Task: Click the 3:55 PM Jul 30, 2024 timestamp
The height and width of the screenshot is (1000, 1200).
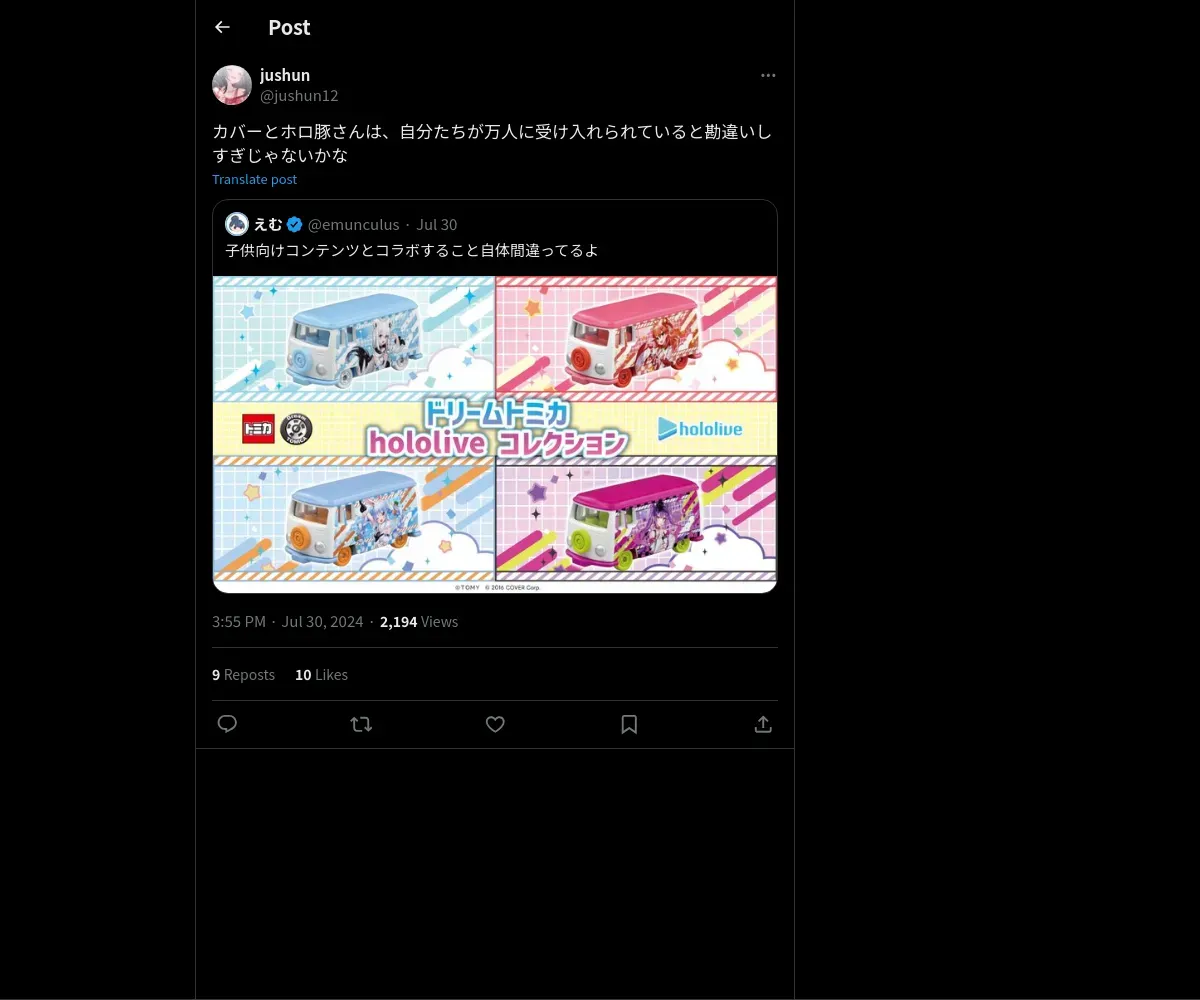Action: (x=288, y=622)
